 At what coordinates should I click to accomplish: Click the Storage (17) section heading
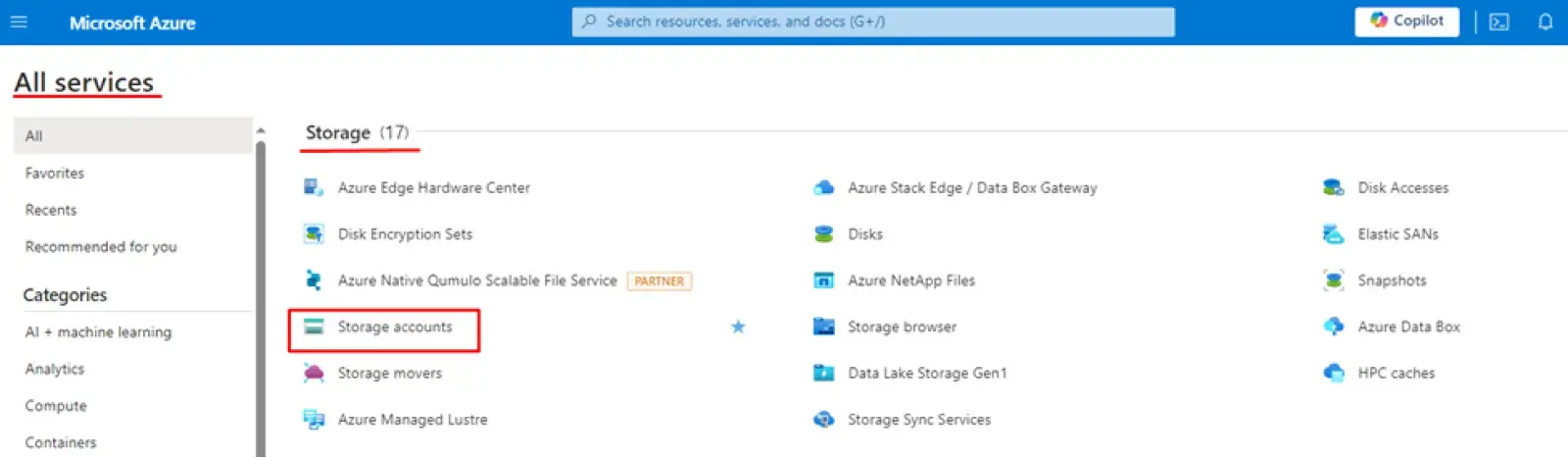click(357, 132)
